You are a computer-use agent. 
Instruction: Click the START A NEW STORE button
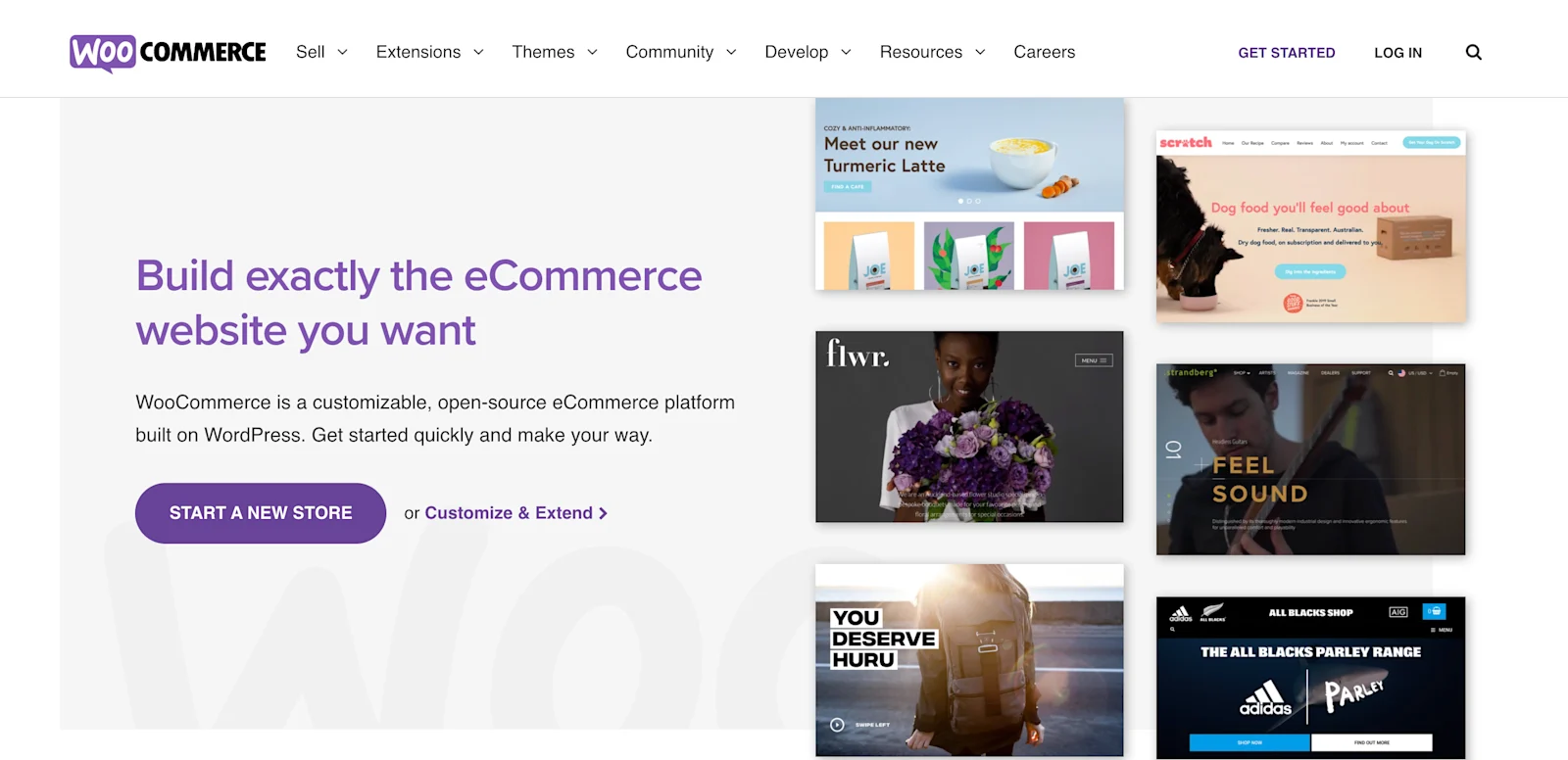tap(260, 512)
